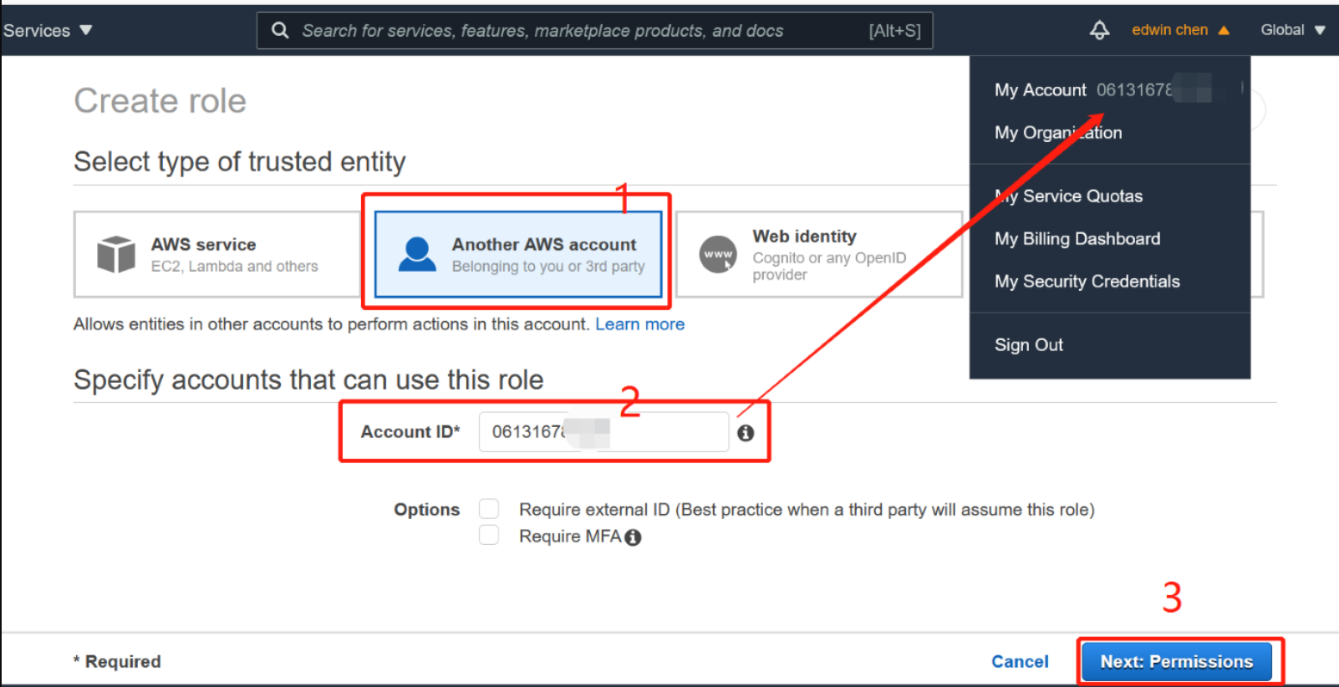Enable Require external ID checkbox
The image size is (1339, 687).
coord(489,509)
